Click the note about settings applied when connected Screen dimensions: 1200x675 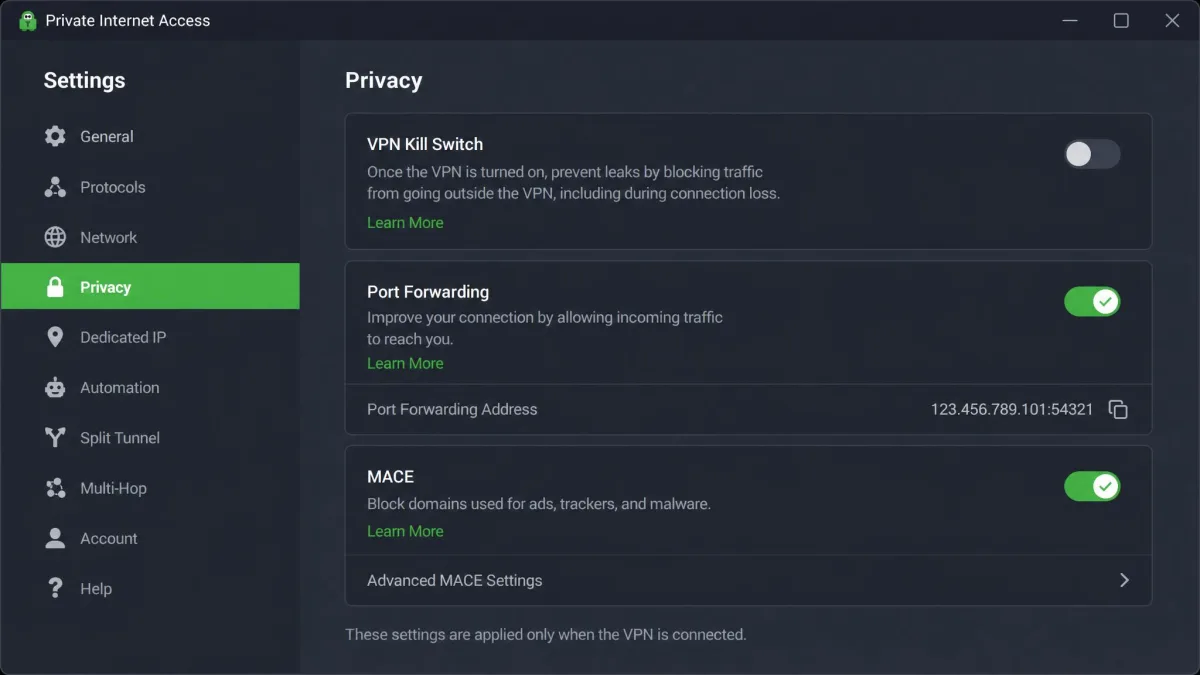pyautogui.click(x=545, y=634)
